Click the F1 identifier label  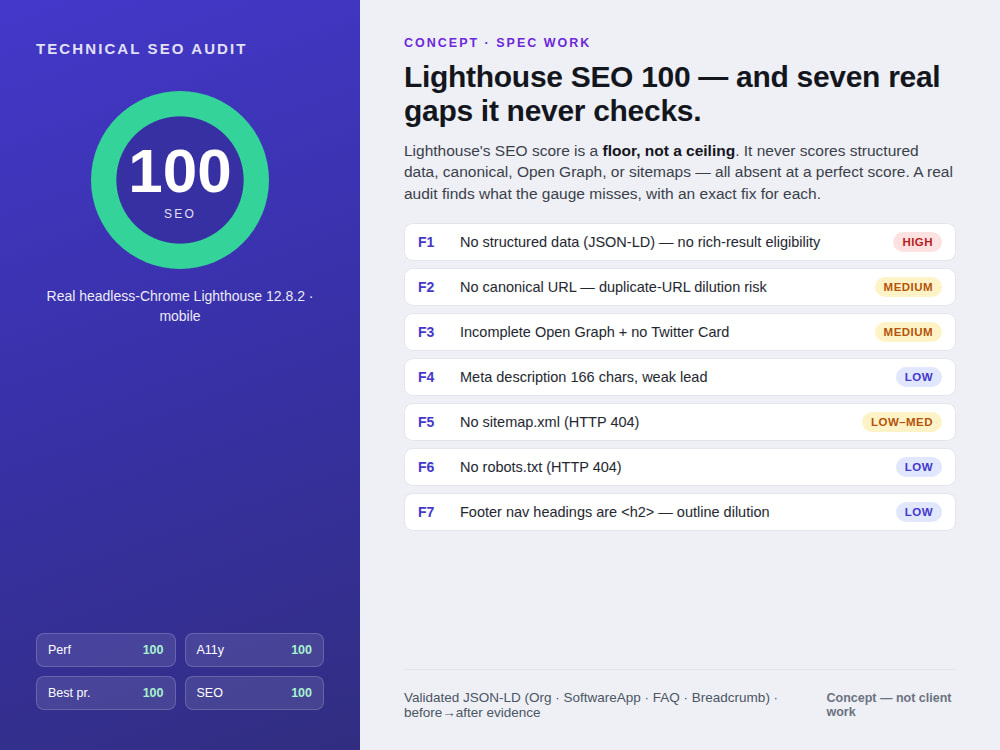tap(426, 242)
